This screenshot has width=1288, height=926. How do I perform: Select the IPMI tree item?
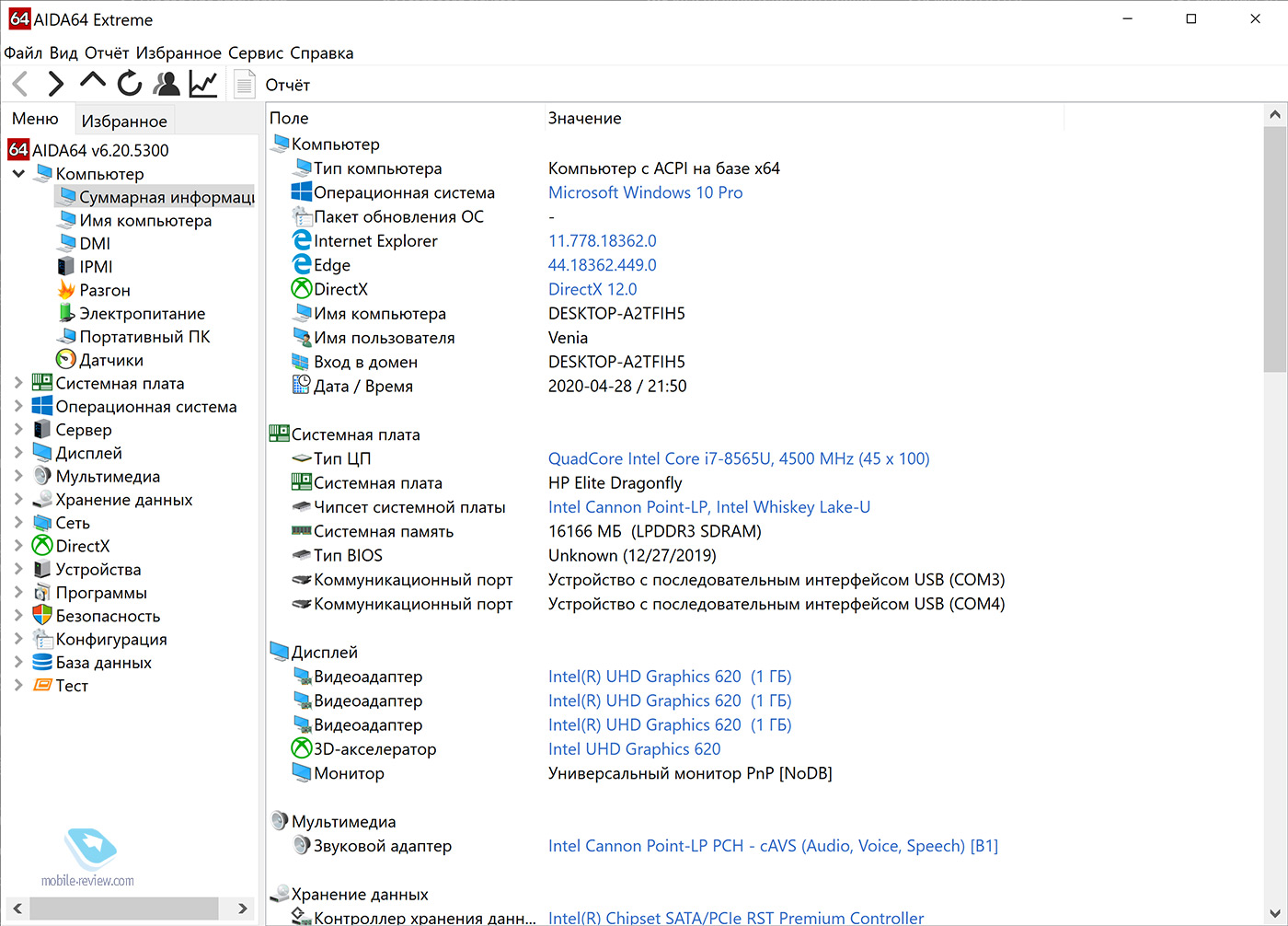(x=85, y=266)
